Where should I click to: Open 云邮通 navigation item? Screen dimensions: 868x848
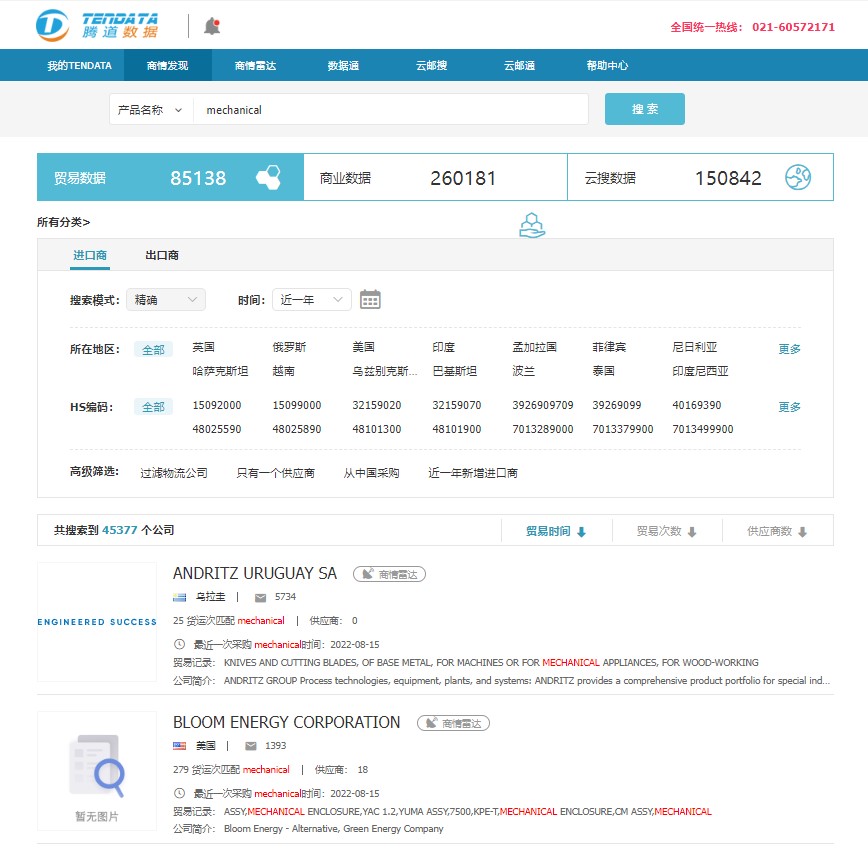(x=520, y=65)
